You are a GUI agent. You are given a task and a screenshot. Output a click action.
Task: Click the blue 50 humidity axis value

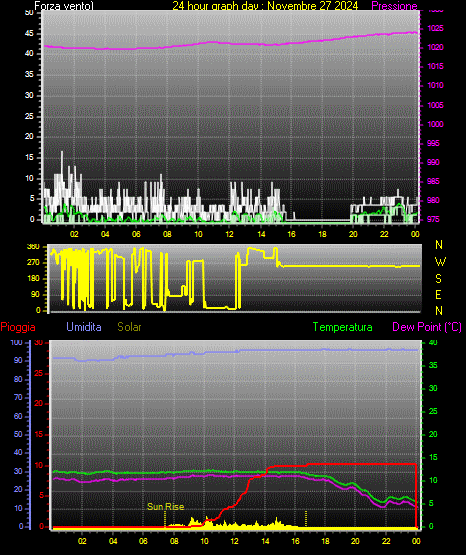[x=18, y=434]
